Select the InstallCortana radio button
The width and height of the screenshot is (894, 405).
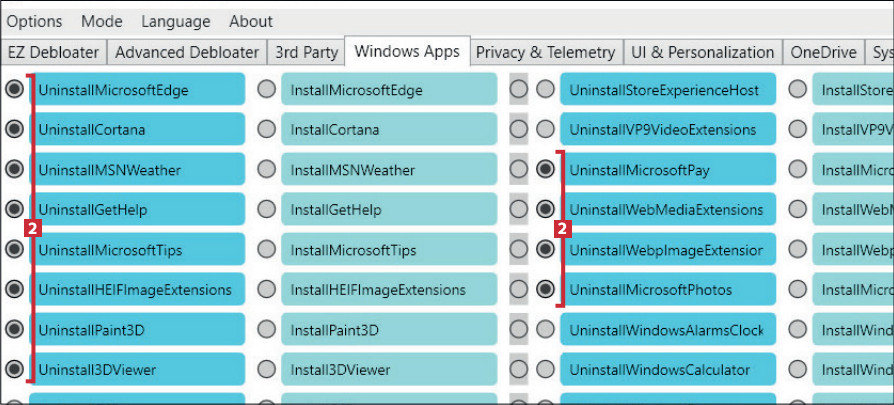[x=266, y=129]
